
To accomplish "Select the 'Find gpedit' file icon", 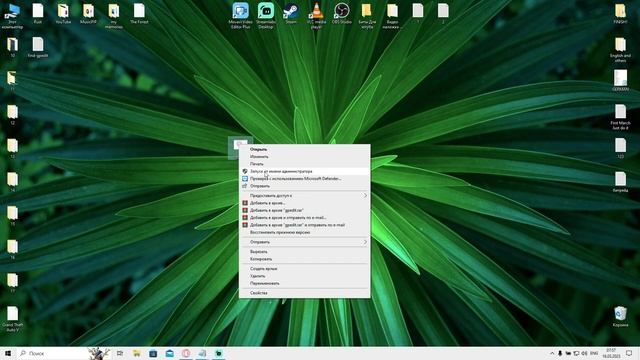I will [x=38, y=47].
